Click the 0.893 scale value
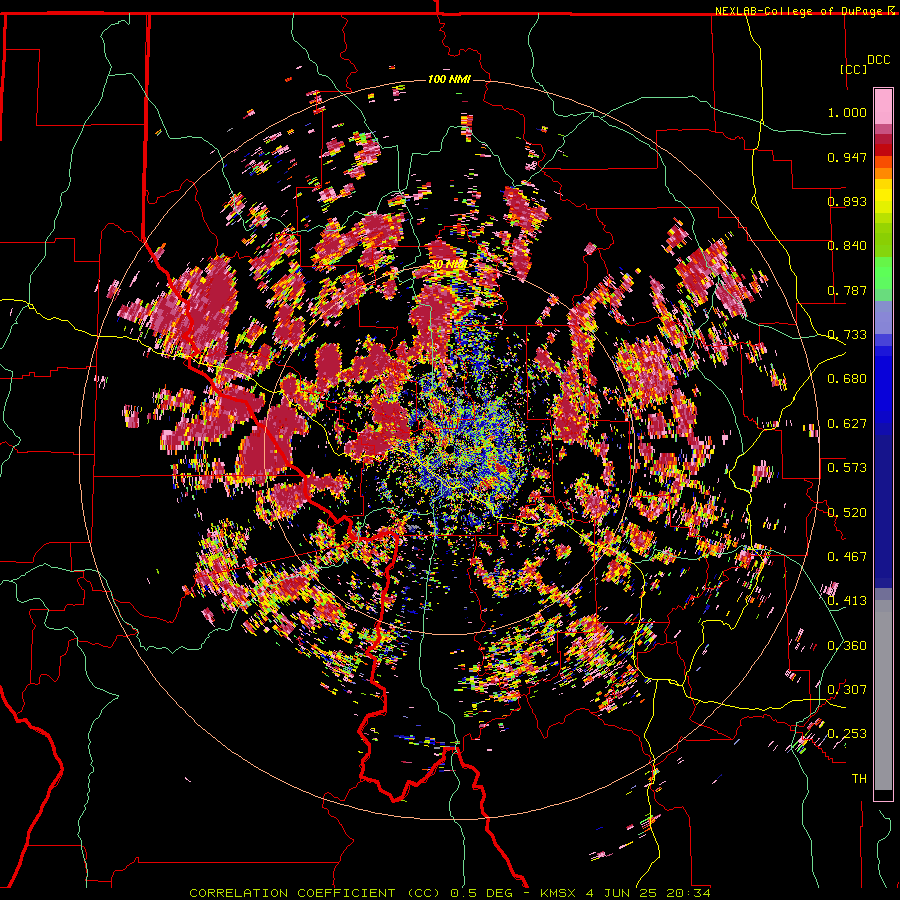This screenshot has height=900, width=900. coord(847,201)
